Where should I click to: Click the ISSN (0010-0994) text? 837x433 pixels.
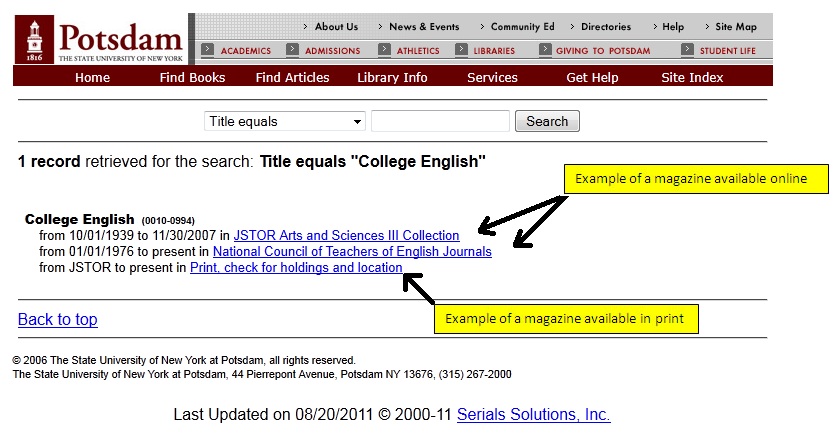[x=168, y=221]
